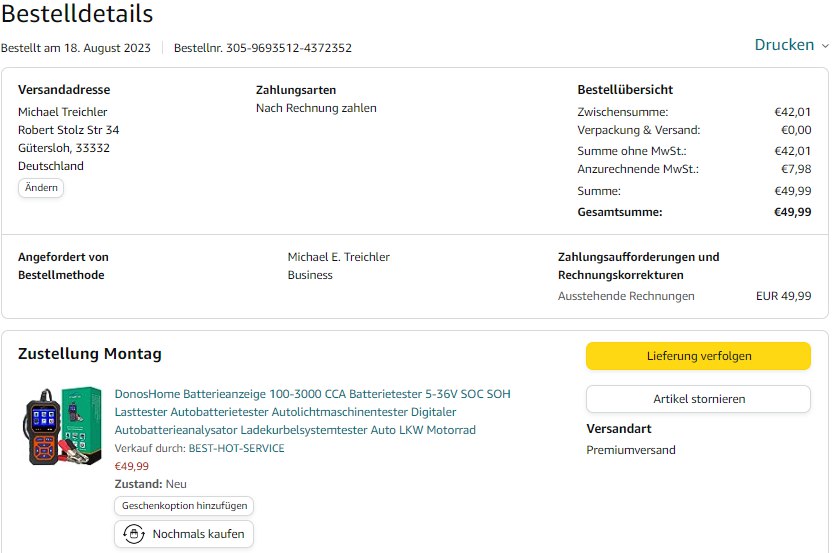Open seller BEST-HOT-SERVICE link

(236, 448)
